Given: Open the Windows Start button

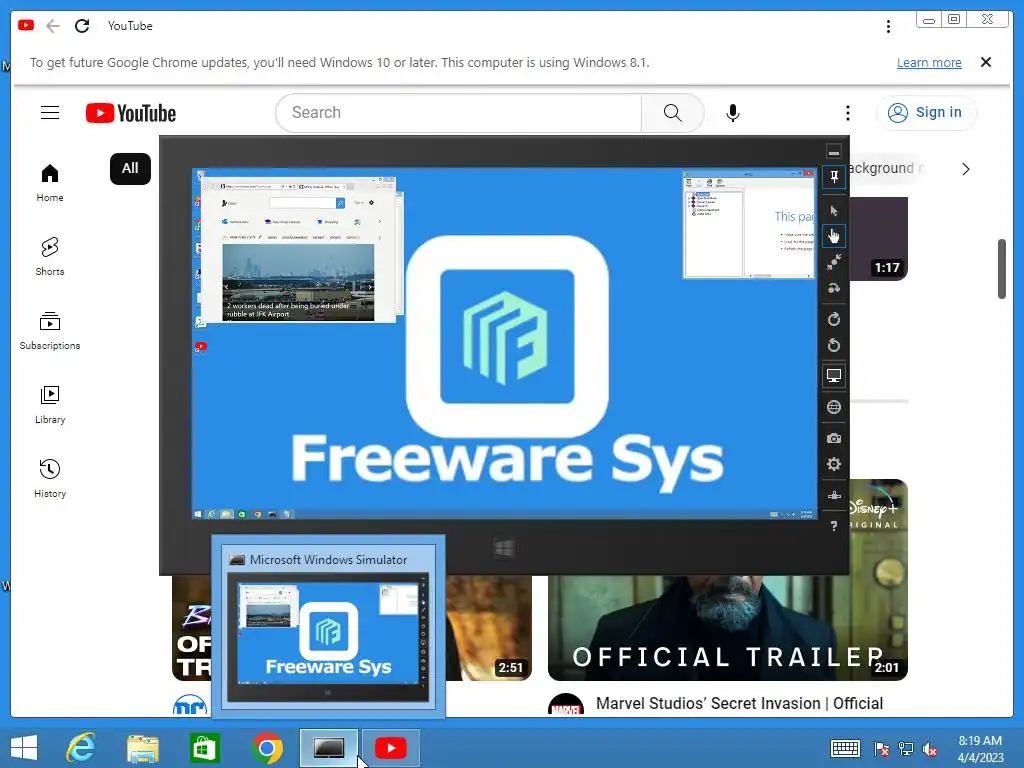Looking at the screenshot, I should click(x=24, y=748).
